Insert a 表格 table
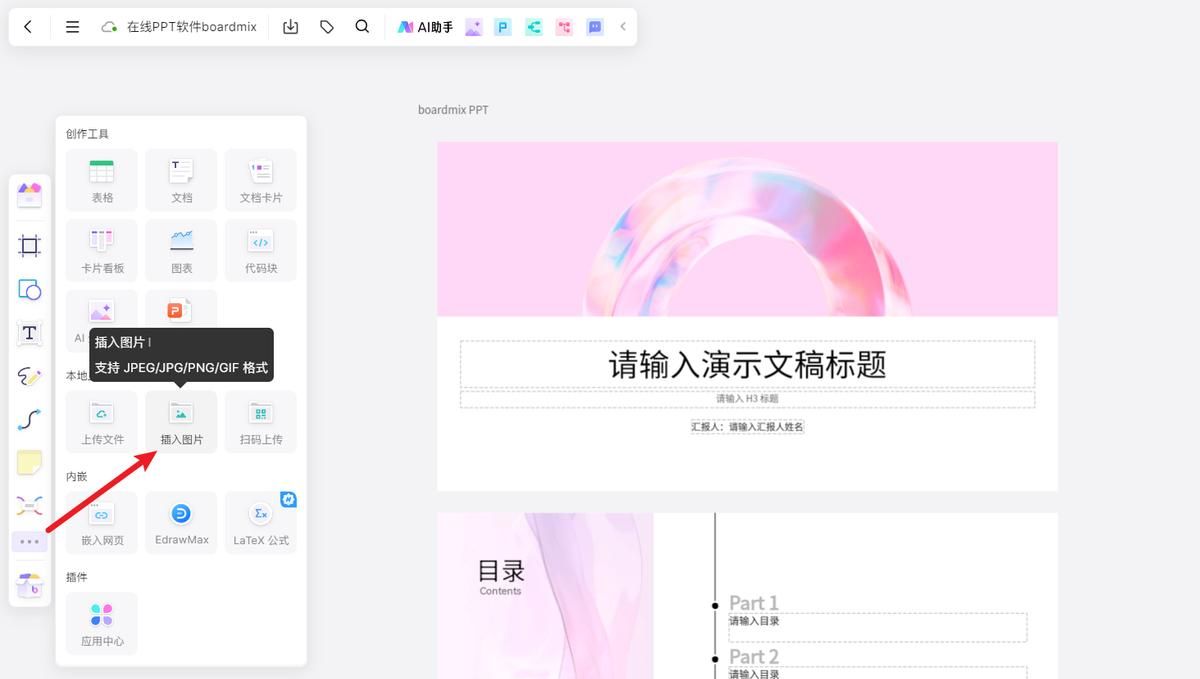Screen dimensions: 1200x679 pyautogui.click(x=102, y=180)
